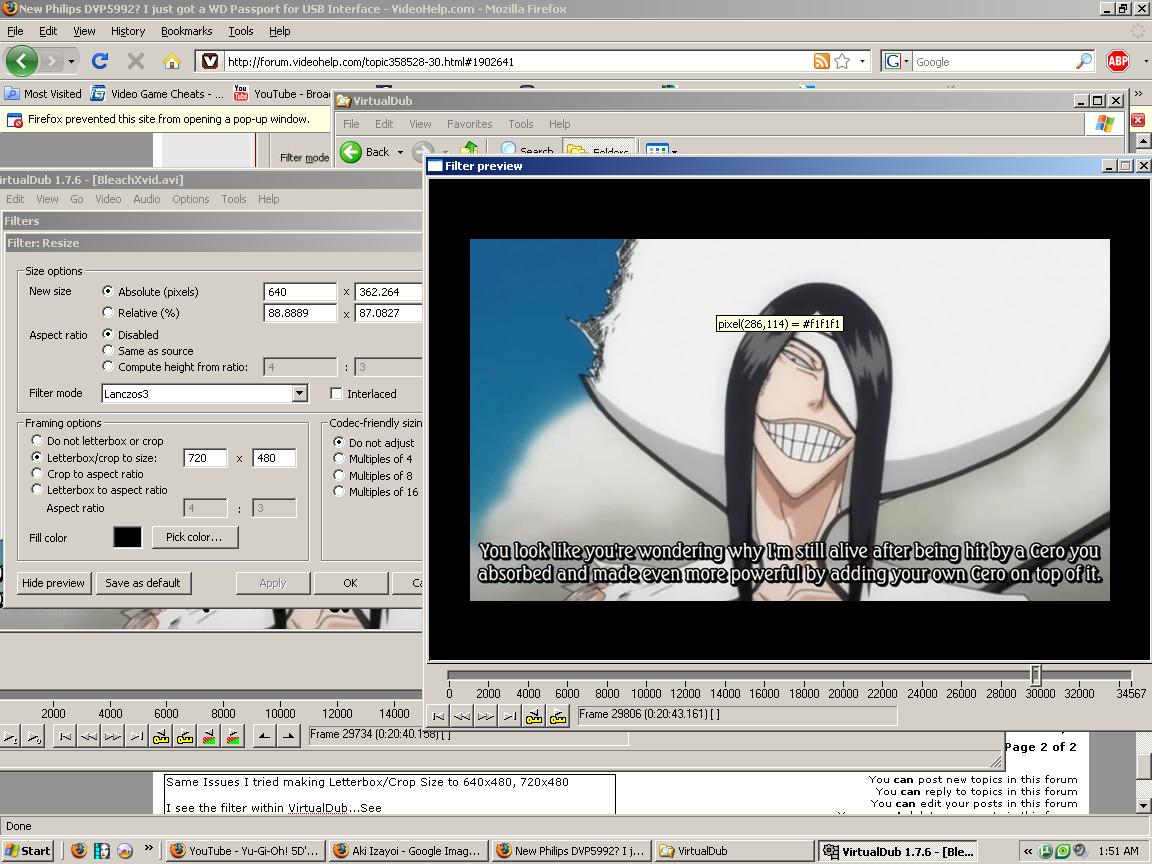1152x864 pixels.
Task: Click the letterbox width field showing 720
Action: [206, 458]
